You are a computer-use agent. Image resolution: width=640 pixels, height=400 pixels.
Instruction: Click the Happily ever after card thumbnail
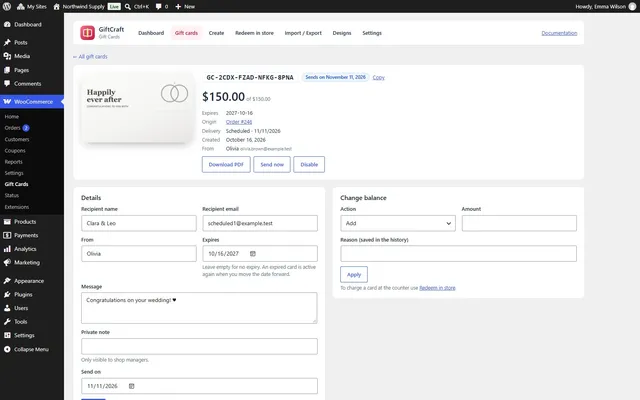click(138, 109)
